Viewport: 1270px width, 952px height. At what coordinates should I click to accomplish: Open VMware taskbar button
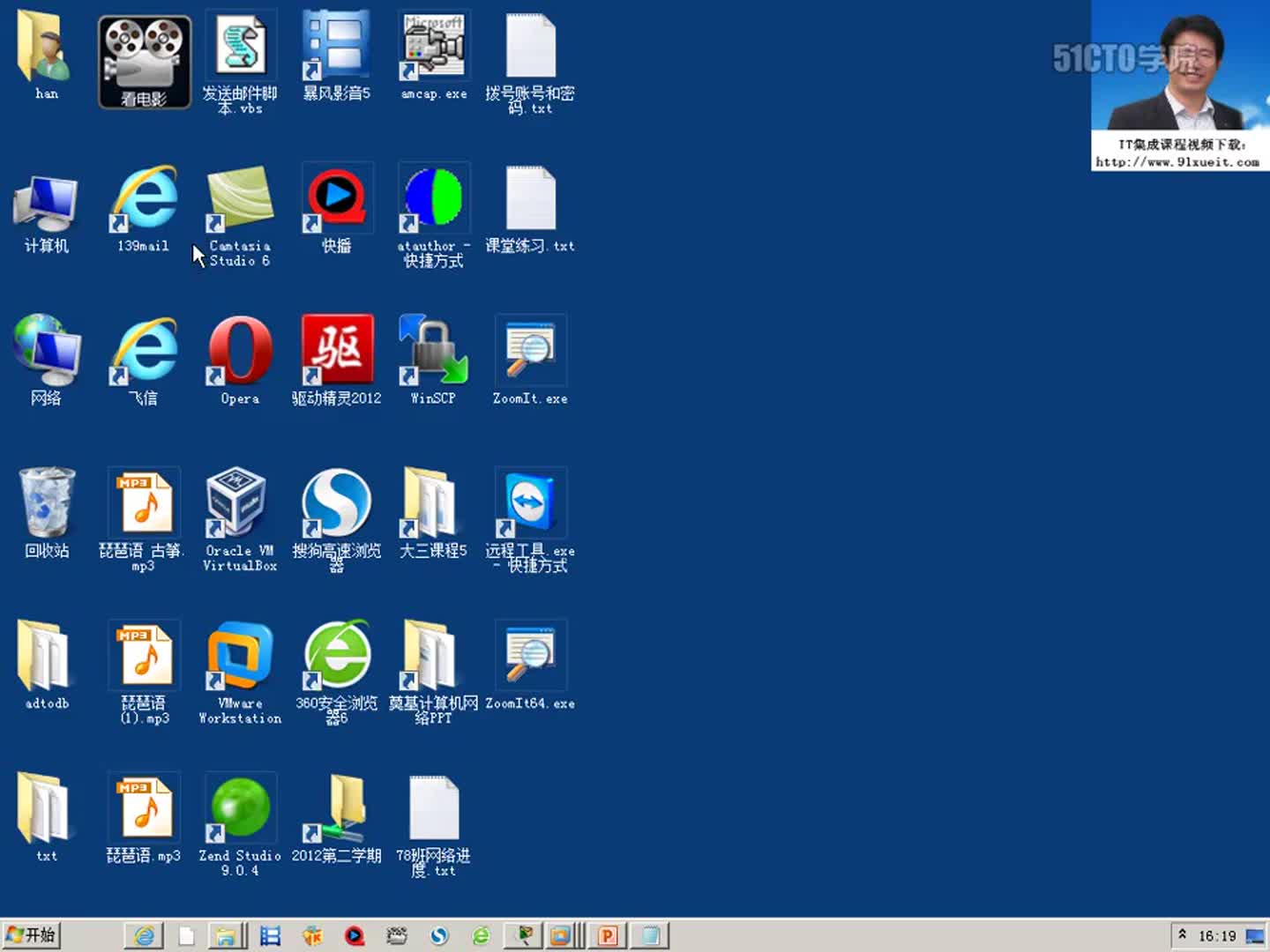pos(563,935)
